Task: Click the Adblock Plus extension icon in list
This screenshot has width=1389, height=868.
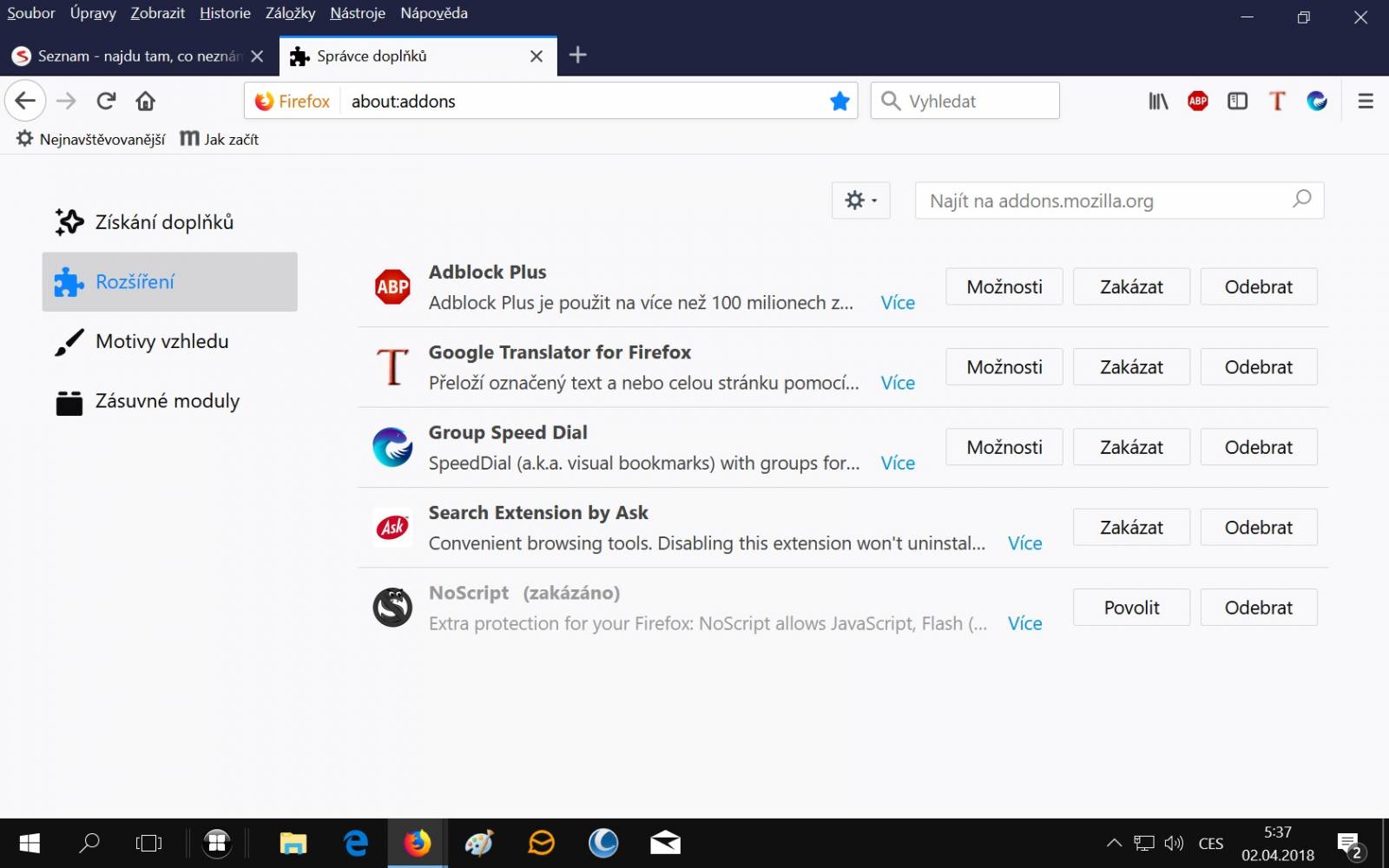Action: pyautogui.click(x=392, y=286)
